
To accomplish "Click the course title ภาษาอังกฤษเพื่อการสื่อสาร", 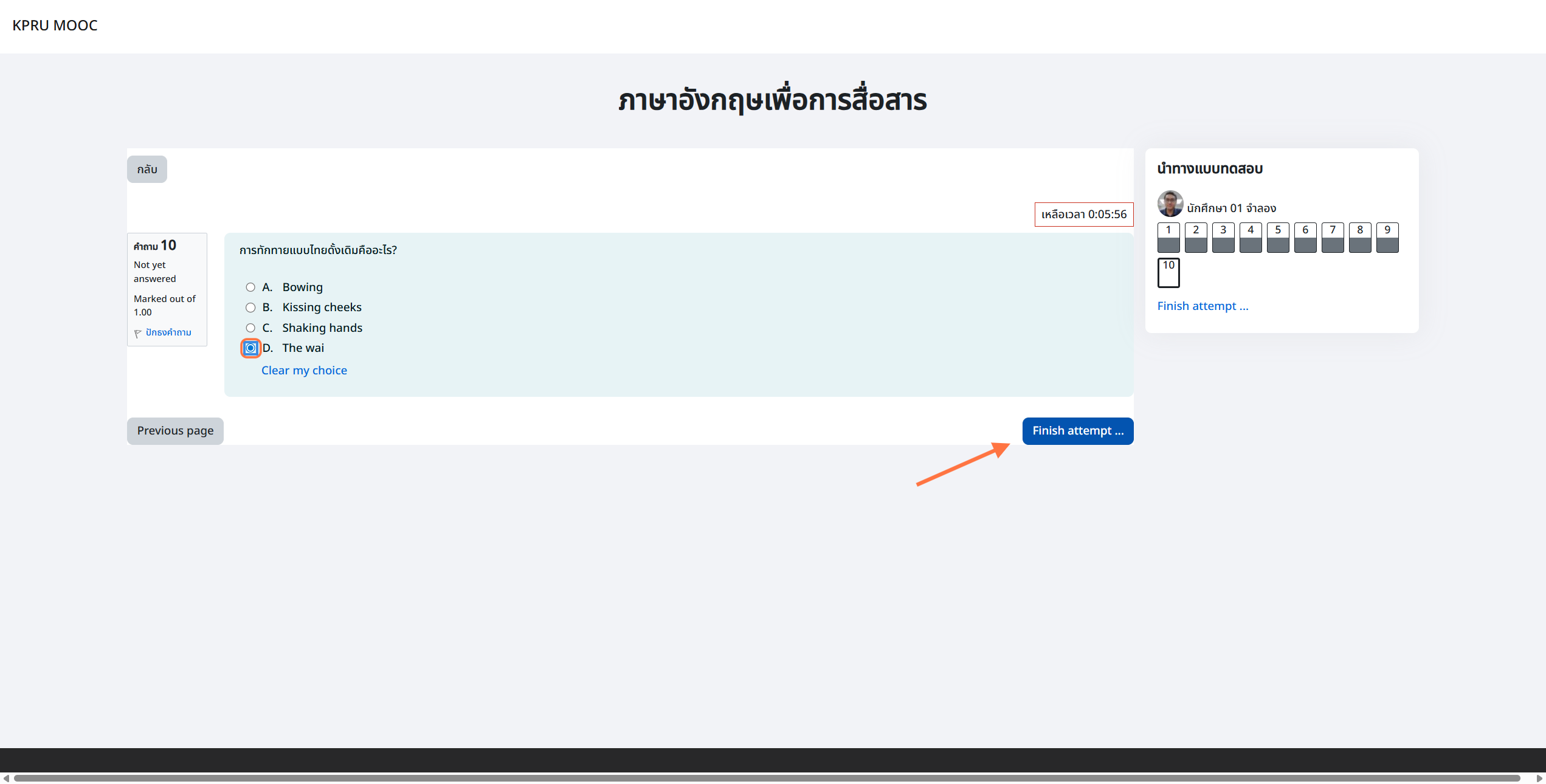I will [x=773, y=100].
